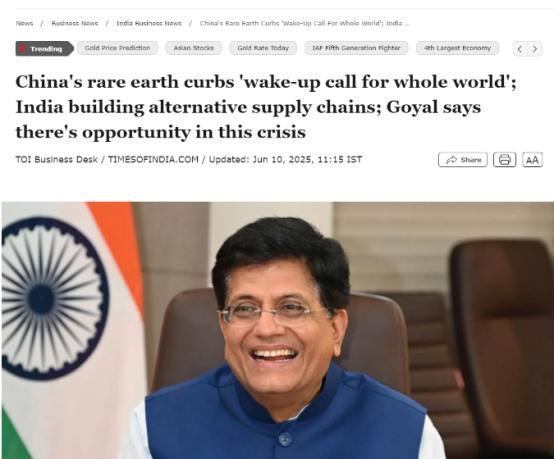Open the AA font size control
Viewport: 554px width, 459px height.
coord(532,160)
